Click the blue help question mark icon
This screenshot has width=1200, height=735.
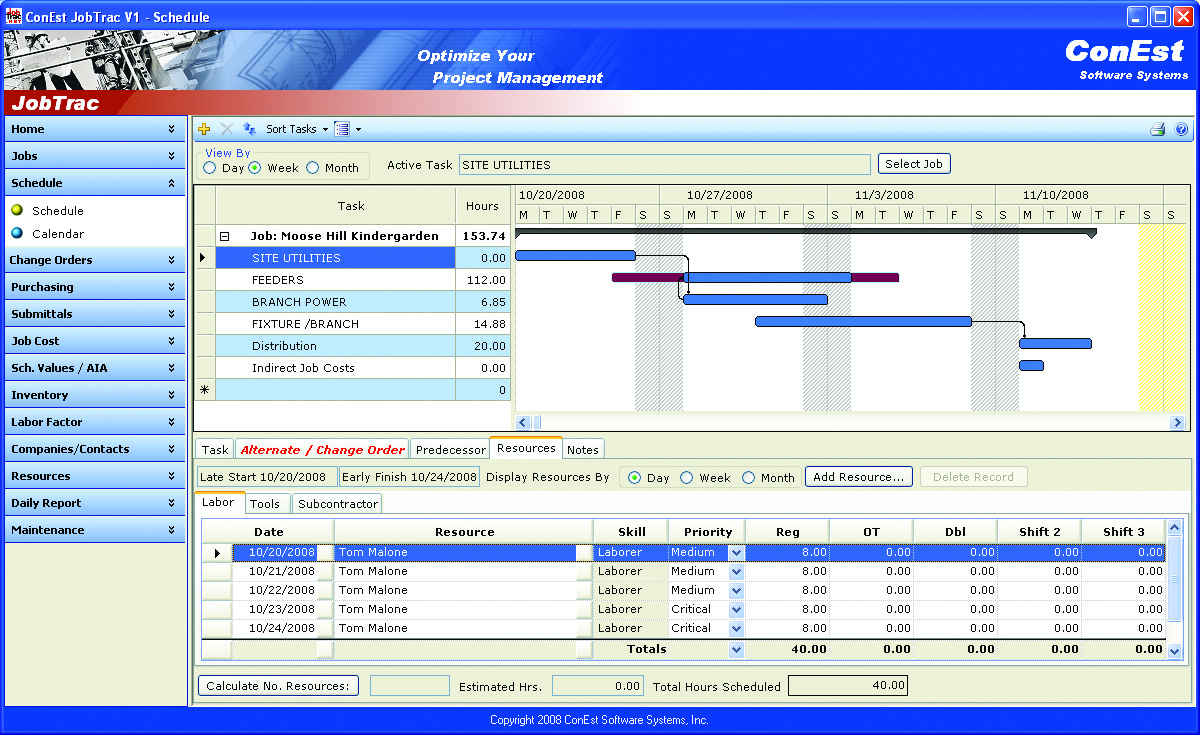(x=1181, y=129)
